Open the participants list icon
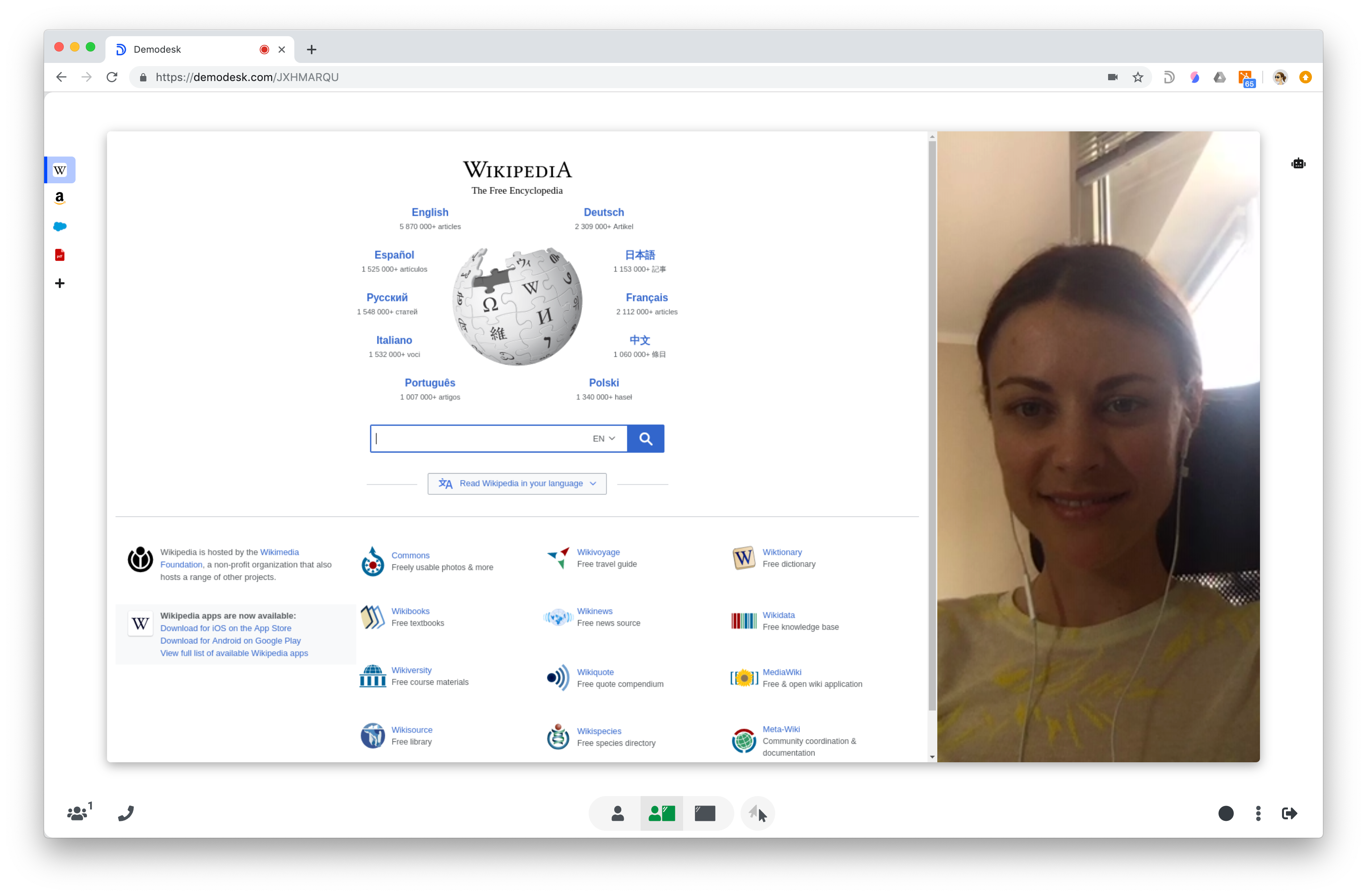1367x896 pixels. (x=79, y=812)
